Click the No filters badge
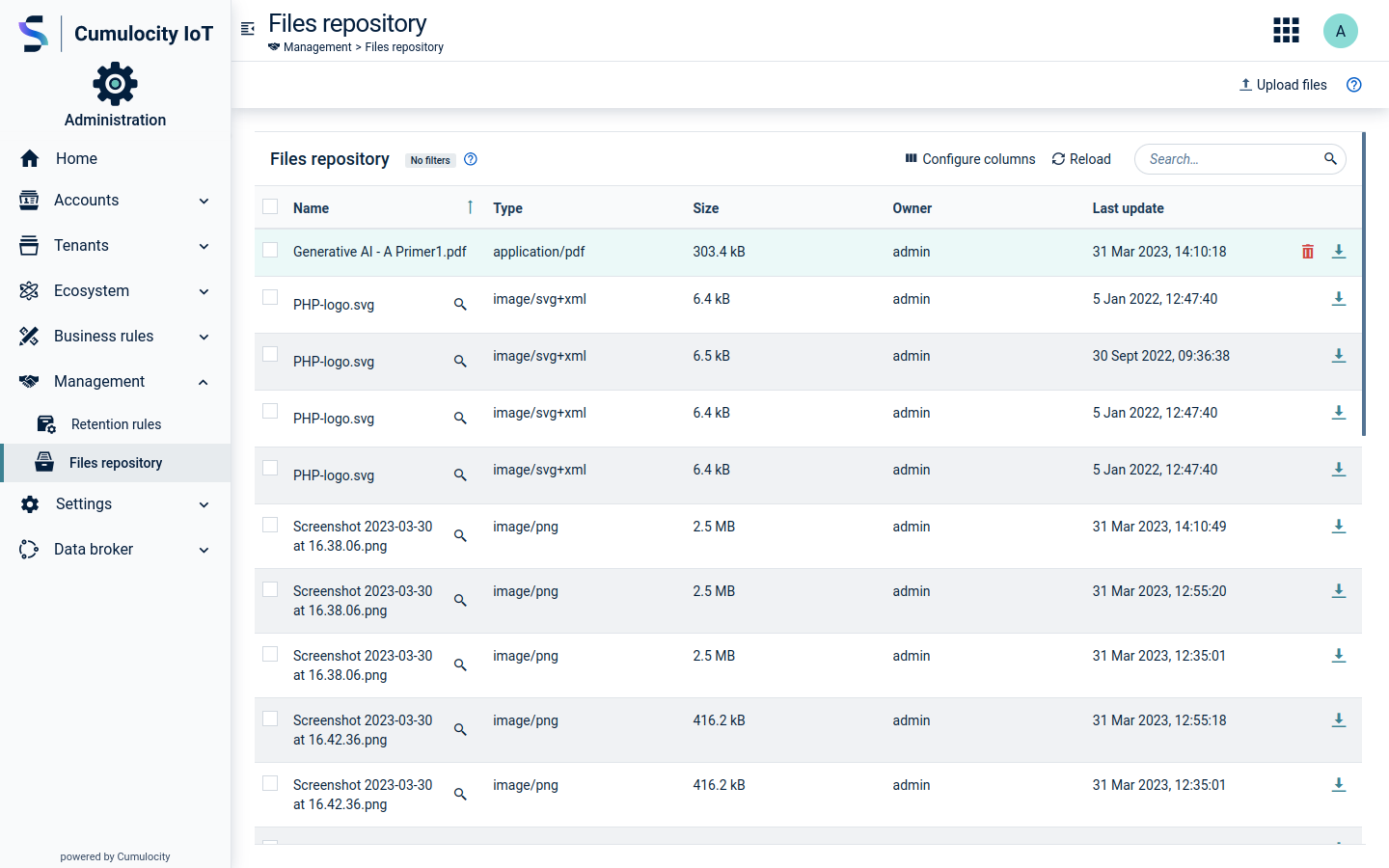Screen dimensions: 1389x868 point(430,160)
